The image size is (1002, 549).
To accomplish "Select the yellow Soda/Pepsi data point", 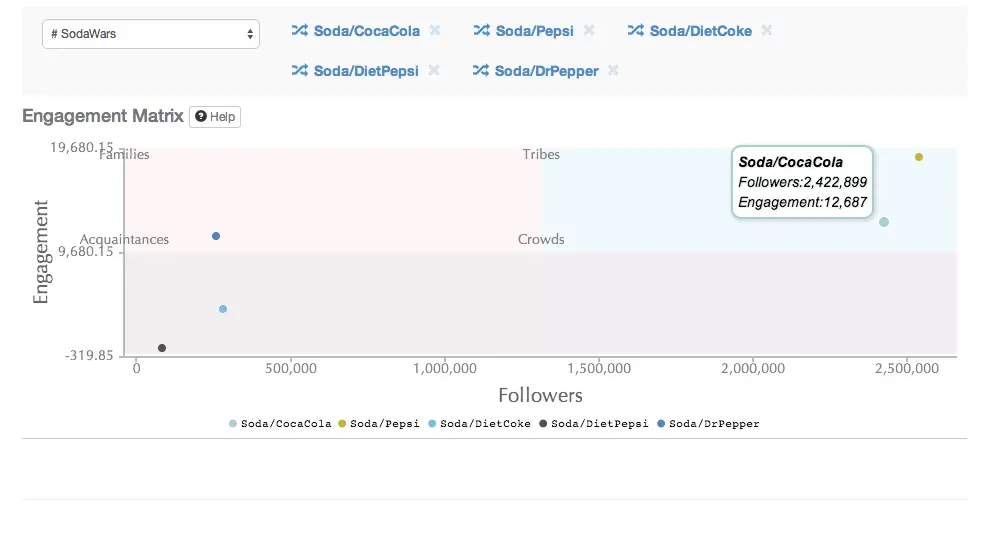I will pos(919,157).
